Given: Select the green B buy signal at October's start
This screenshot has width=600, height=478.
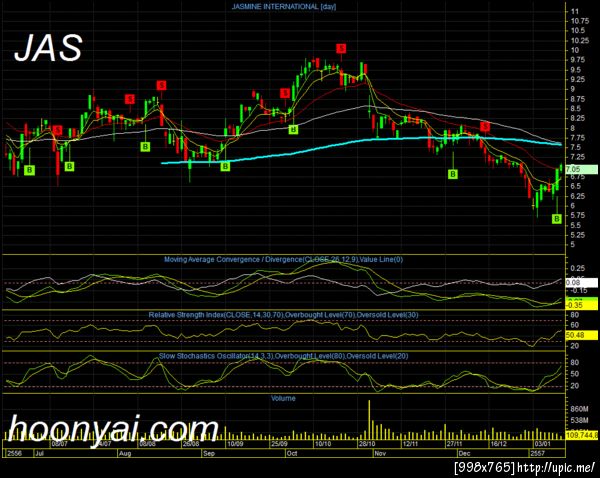Looking at the screenshot, I should 293,129.
